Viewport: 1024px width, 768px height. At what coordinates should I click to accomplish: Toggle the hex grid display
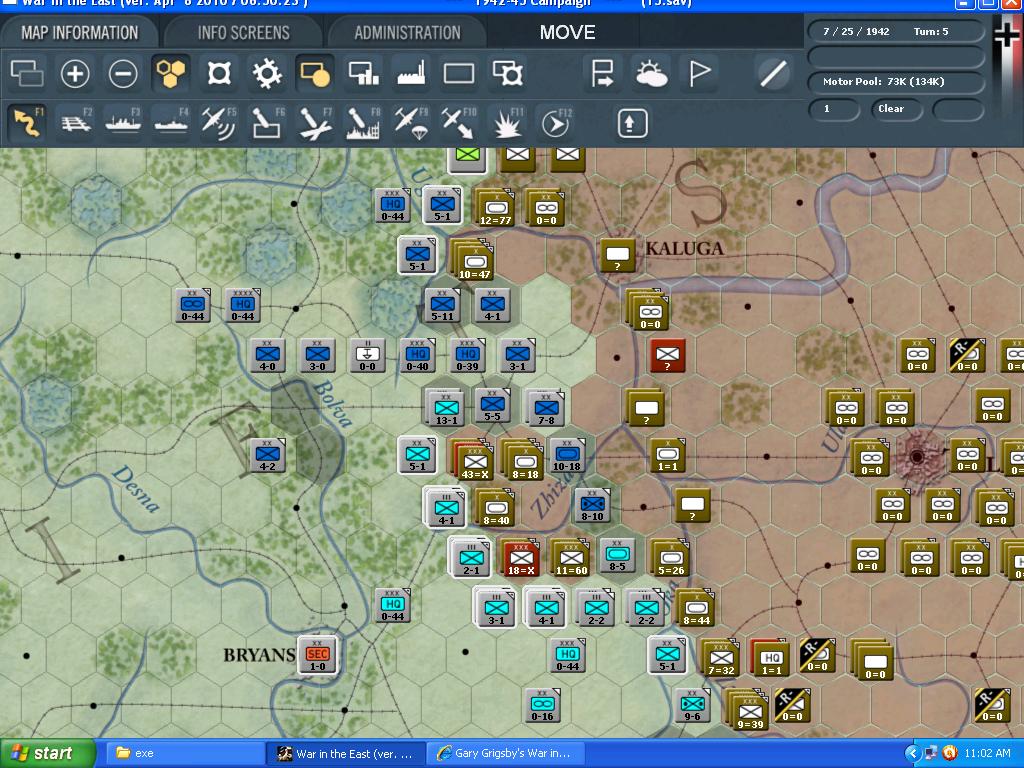click(x=171, y=73)
